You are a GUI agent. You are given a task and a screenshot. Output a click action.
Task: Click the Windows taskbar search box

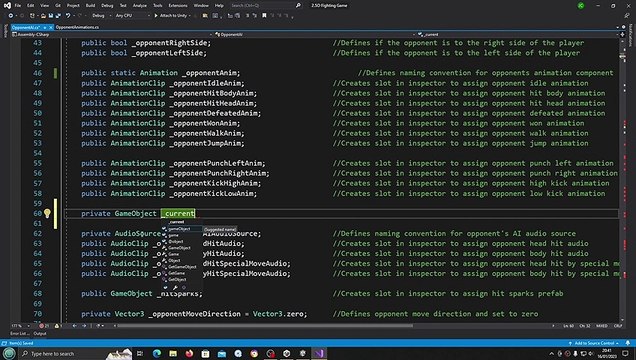pos(75,354)
